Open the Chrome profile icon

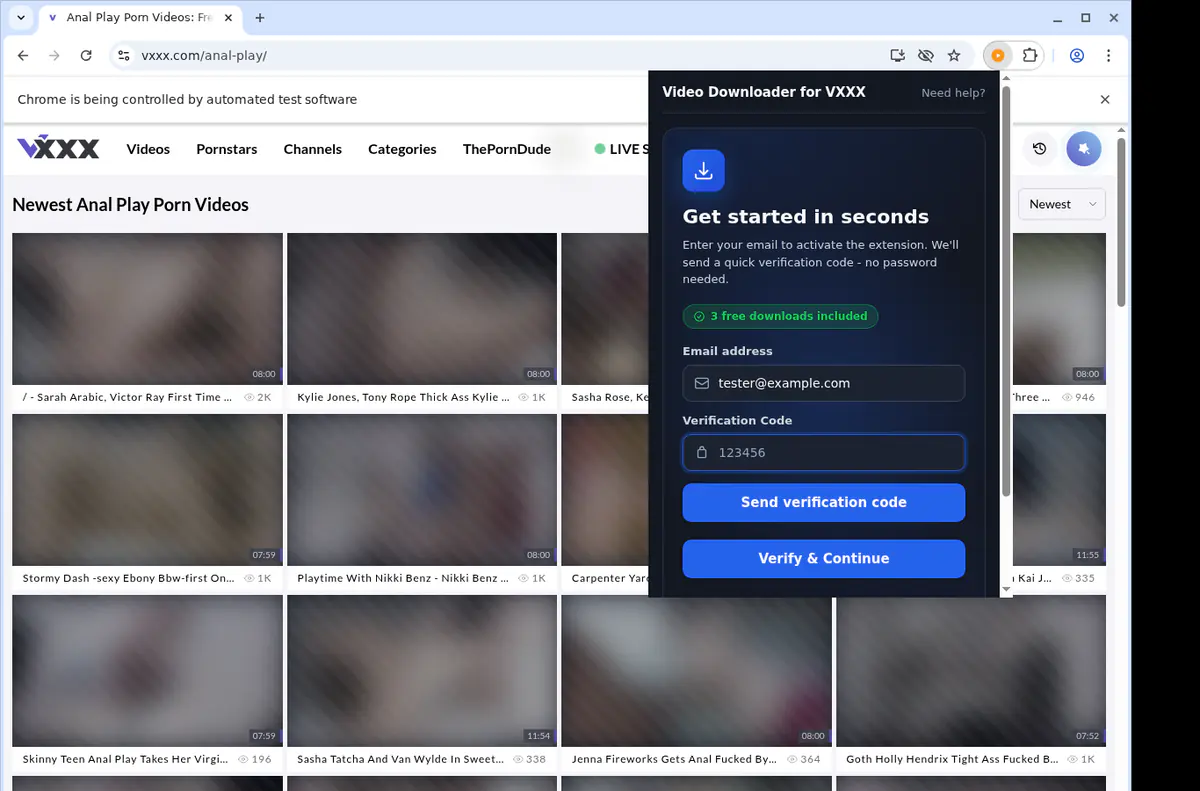point(1077,56)
